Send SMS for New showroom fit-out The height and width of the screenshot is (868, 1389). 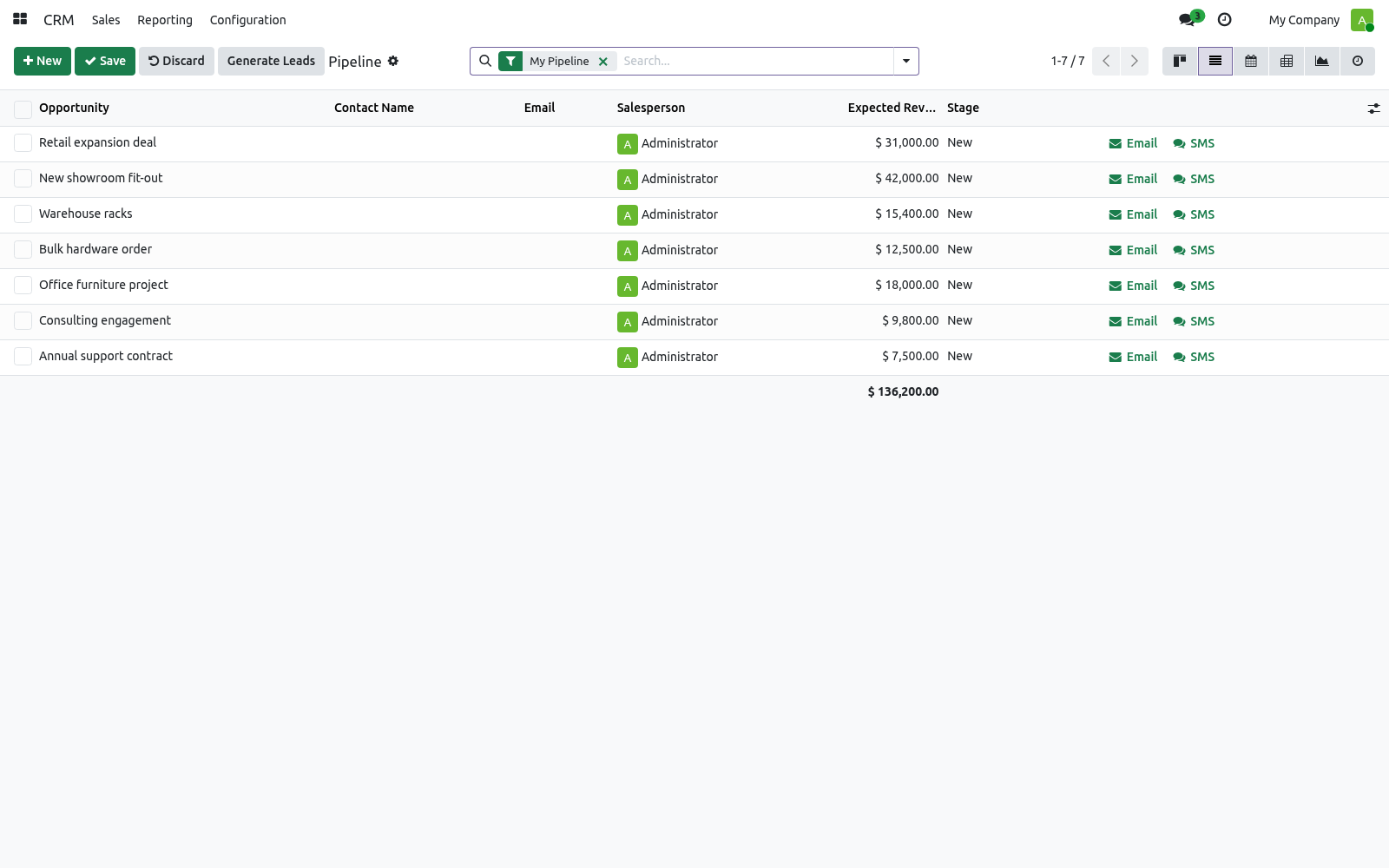click(1194, 179)
